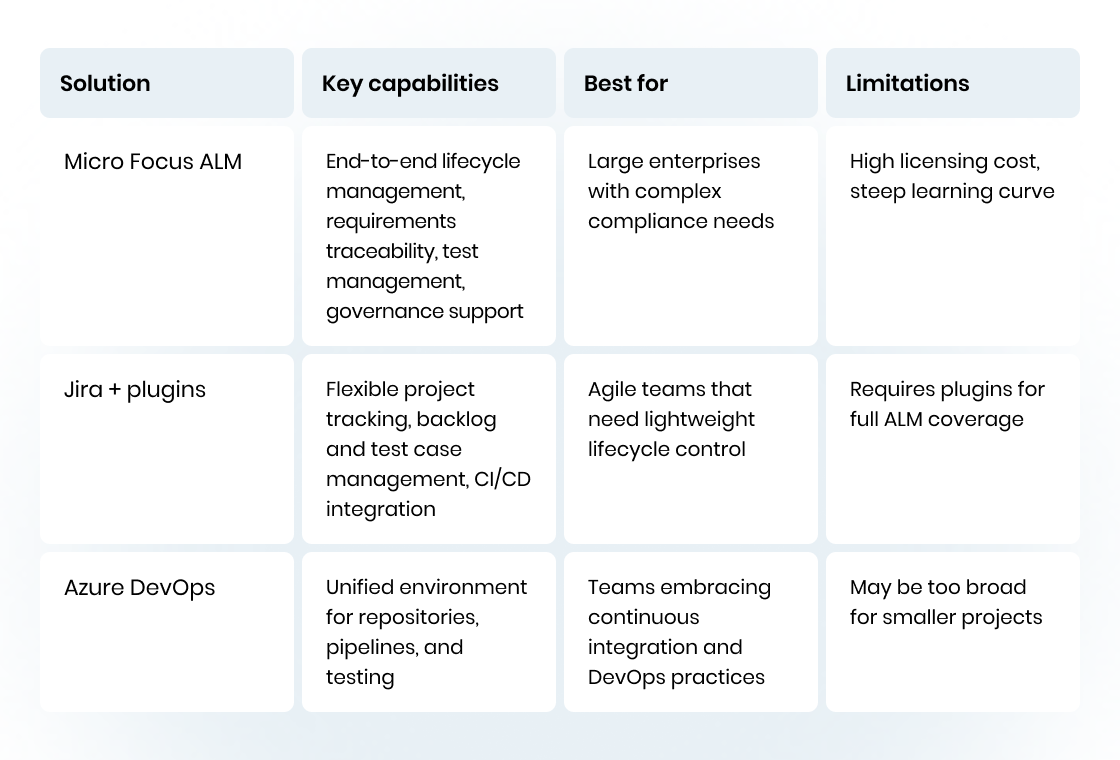The width and height of the screenshot is (1120, 760).
Task: Click the Best for column header
Action: [x=691, y=83]
